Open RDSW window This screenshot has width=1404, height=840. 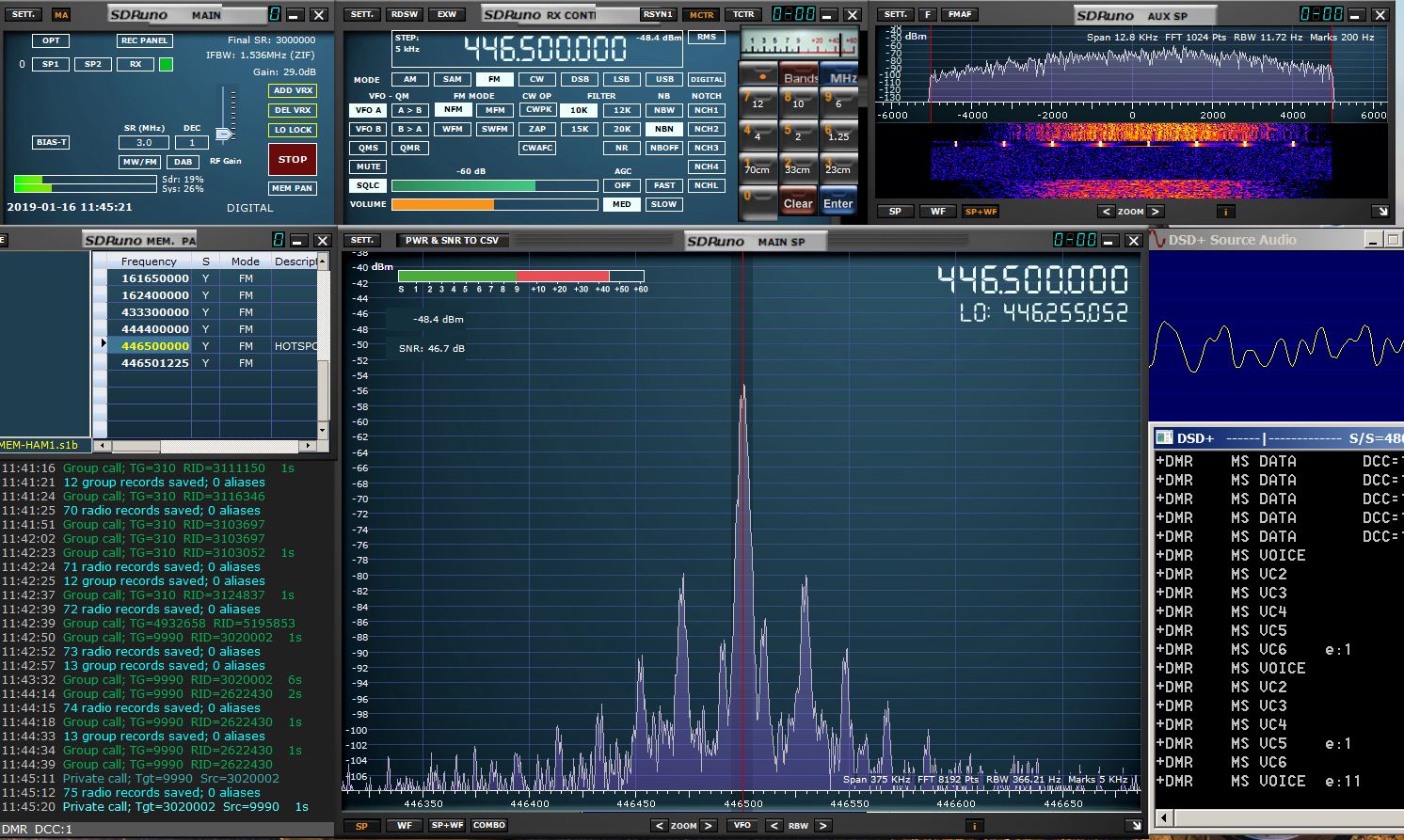tap(405, 14)
